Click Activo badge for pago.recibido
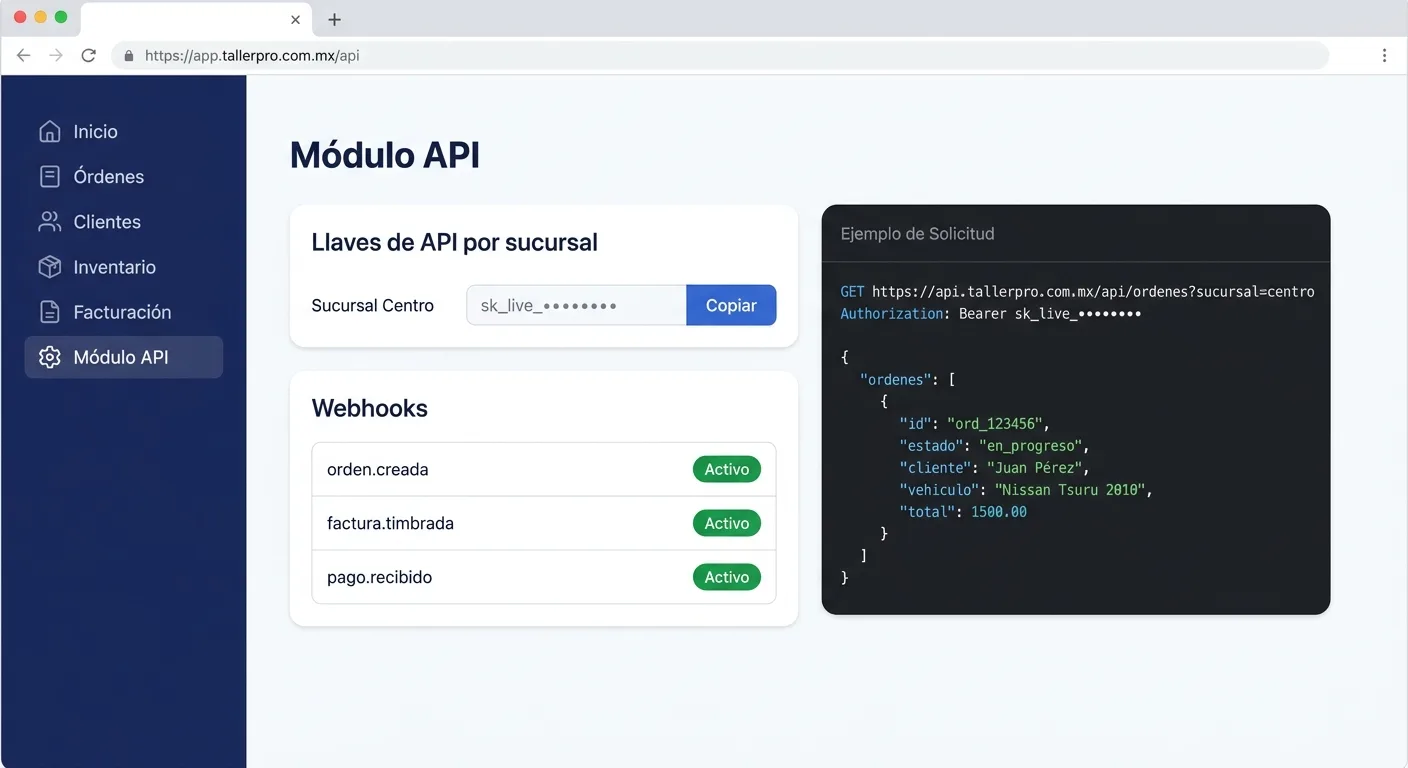Image resolution: width=1408 pixels, height=768 pixels. [x=727, y=577]
